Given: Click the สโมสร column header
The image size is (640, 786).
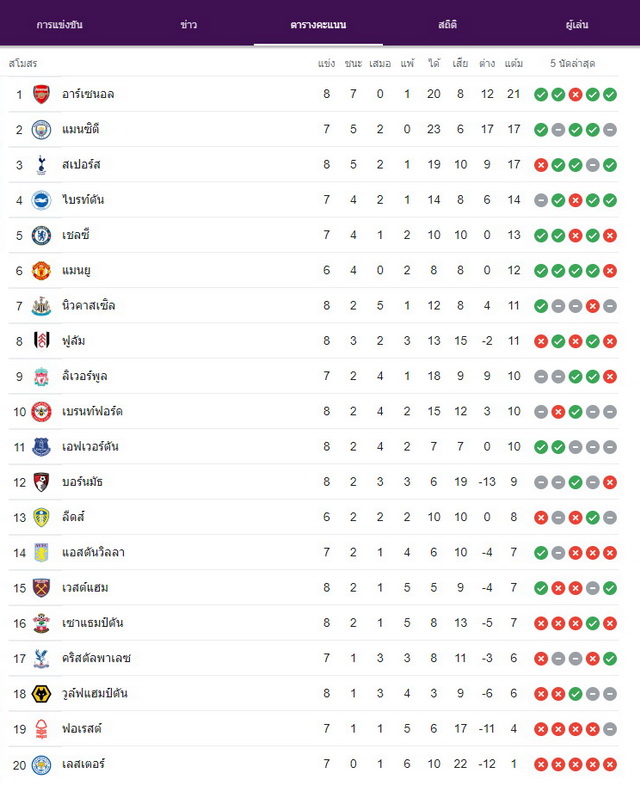Looking at the screenshot, I should [x=23, y=63].
